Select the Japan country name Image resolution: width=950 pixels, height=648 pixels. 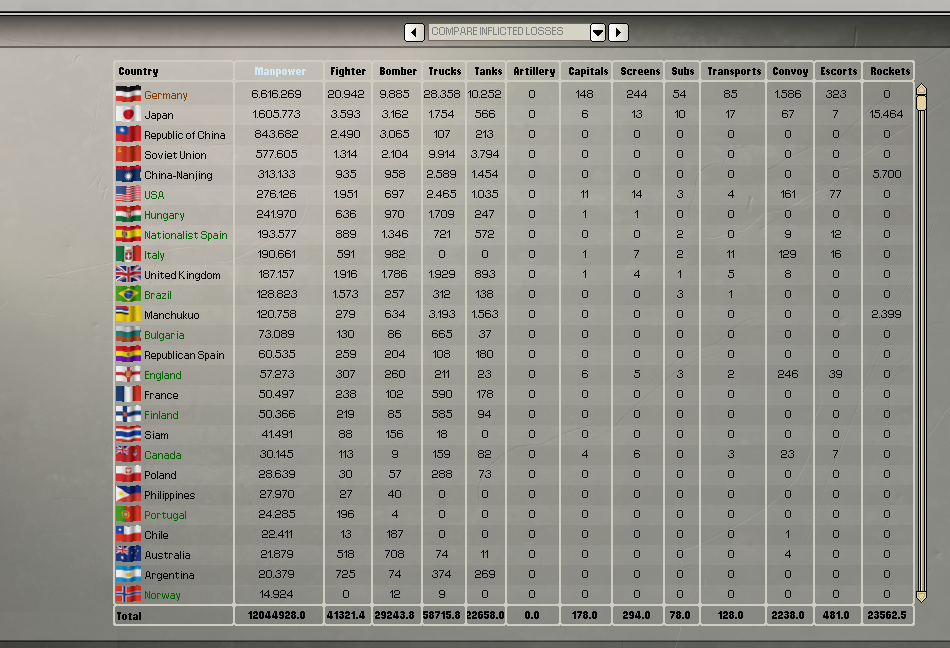[x=159, y=115]
